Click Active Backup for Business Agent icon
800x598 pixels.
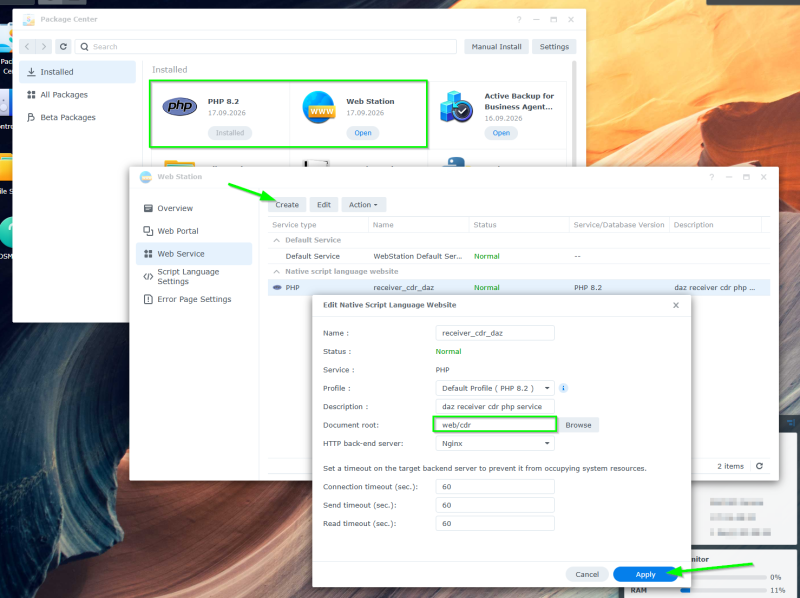(x=456, y=107)
